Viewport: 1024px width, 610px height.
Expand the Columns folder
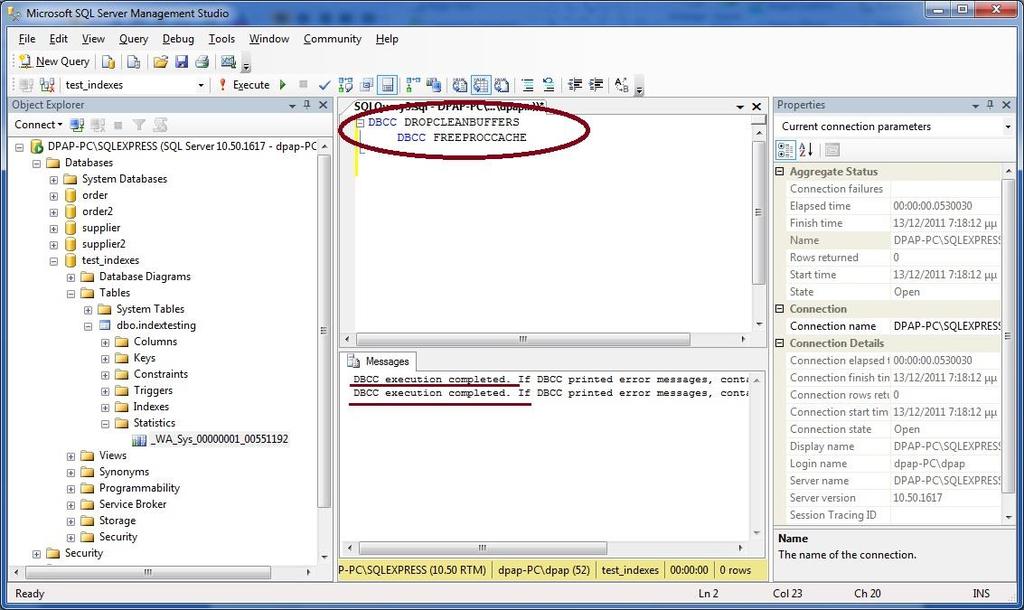click(x=104, y=342)
